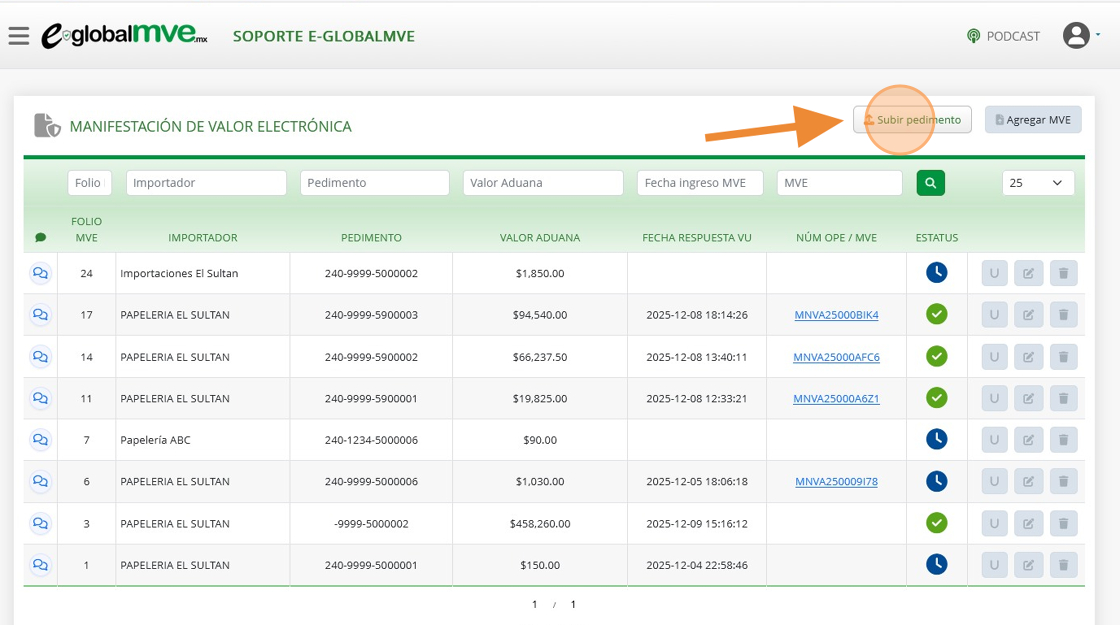Screen dimensions: 1120x625
Task: Click the green check status for folio 14
Action: [x=936, y=356]
